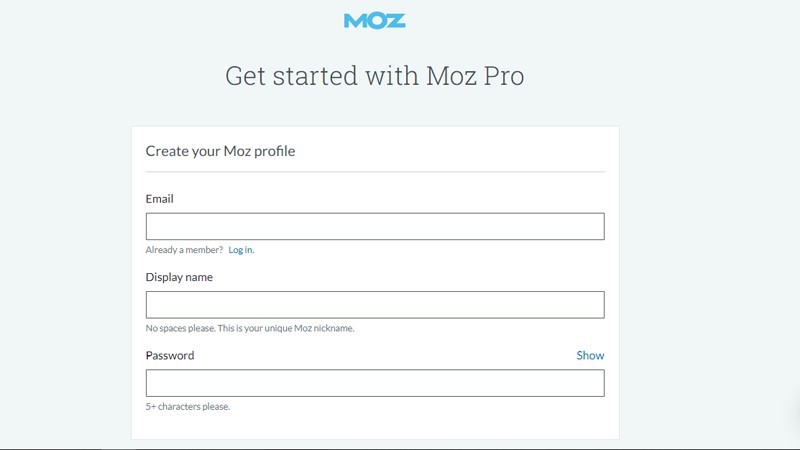Click the letter Z in the Moz logo

[396, 20]
